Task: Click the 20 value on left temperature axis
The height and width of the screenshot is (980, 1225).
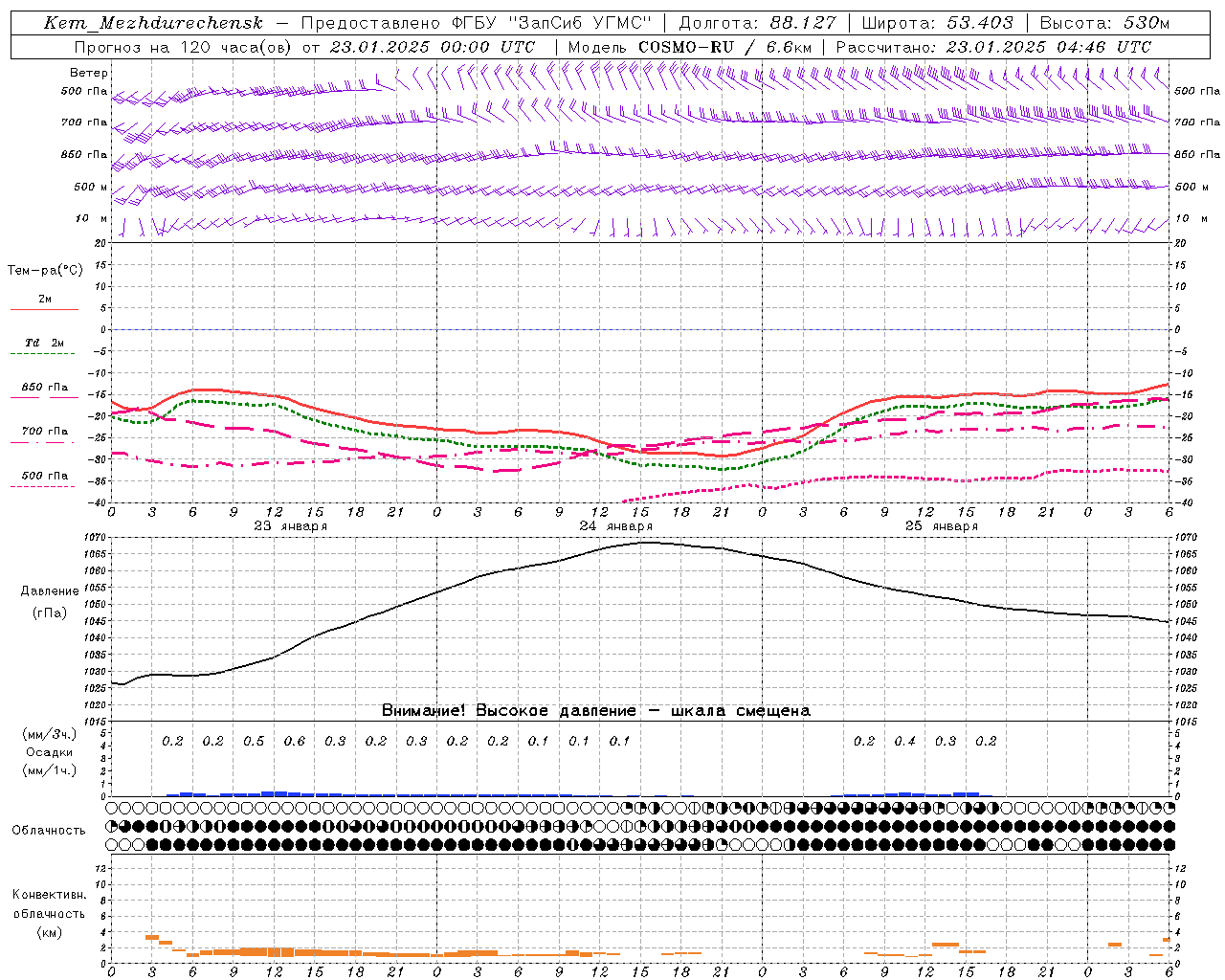Action: pyautogui.click(x=100, y=243)
